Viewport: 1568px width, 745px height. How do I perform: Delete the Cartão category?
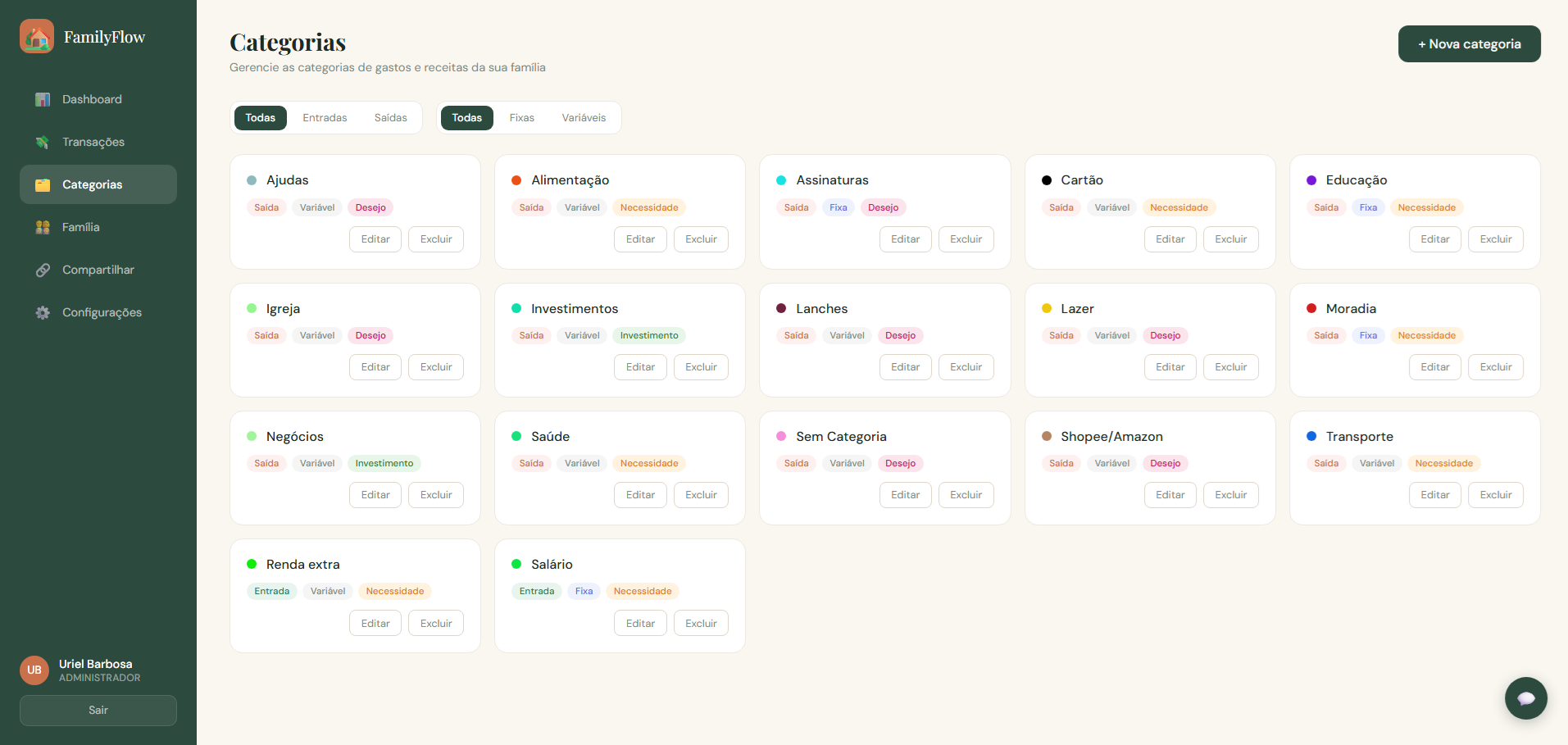coord(1231,239)
